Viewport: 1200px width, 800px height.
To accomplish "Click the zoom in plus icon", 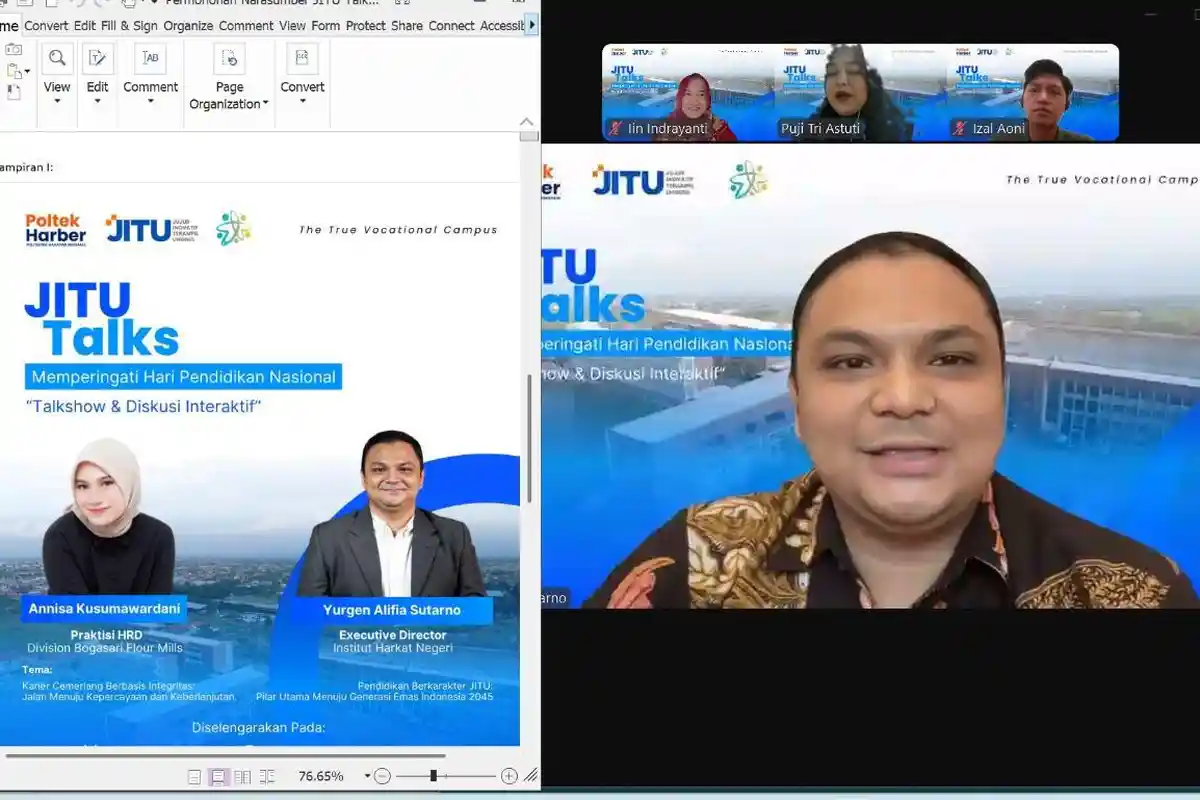I will coord(509,776).
